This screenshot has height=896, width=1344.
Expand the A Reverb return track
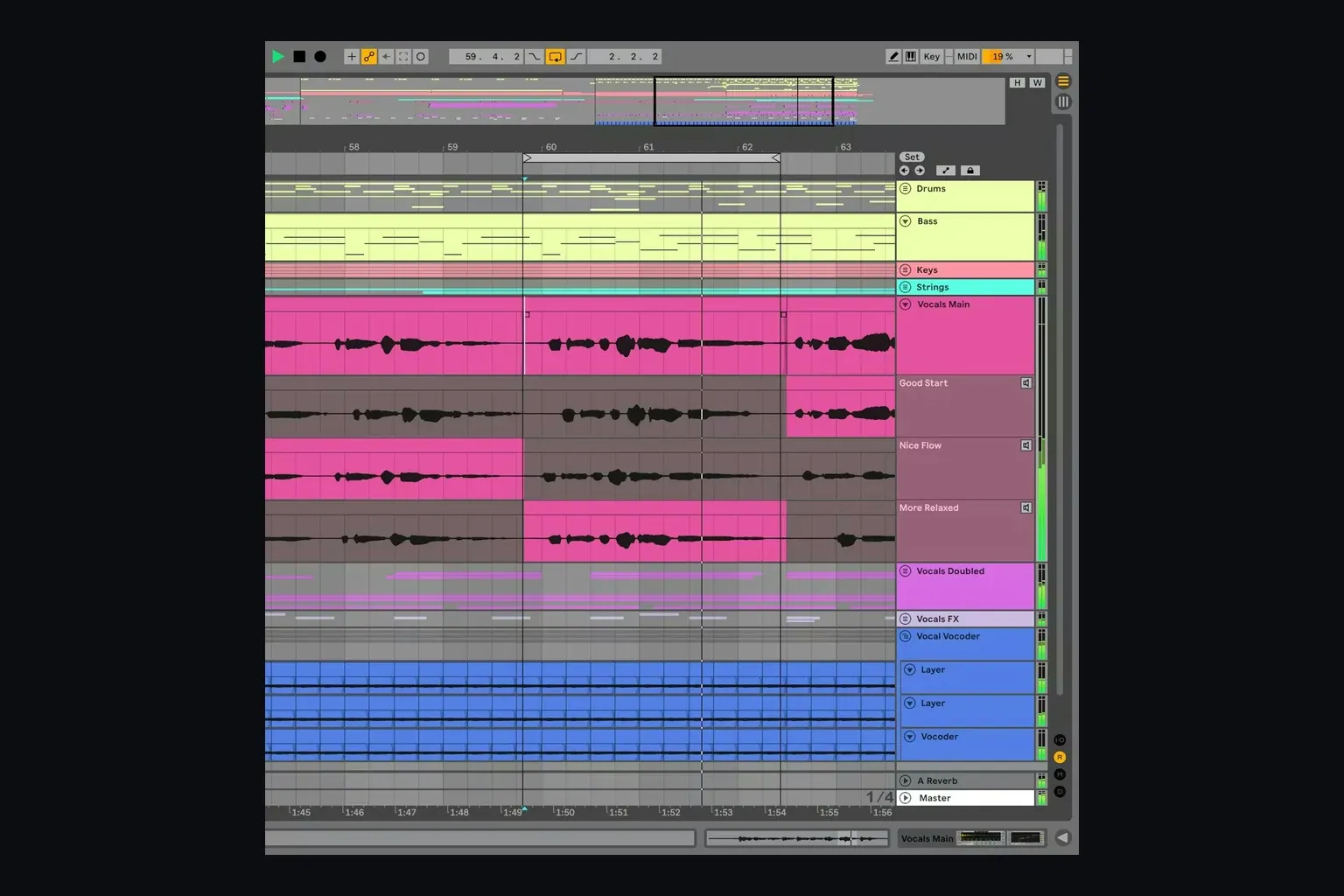tap(906, 780)
